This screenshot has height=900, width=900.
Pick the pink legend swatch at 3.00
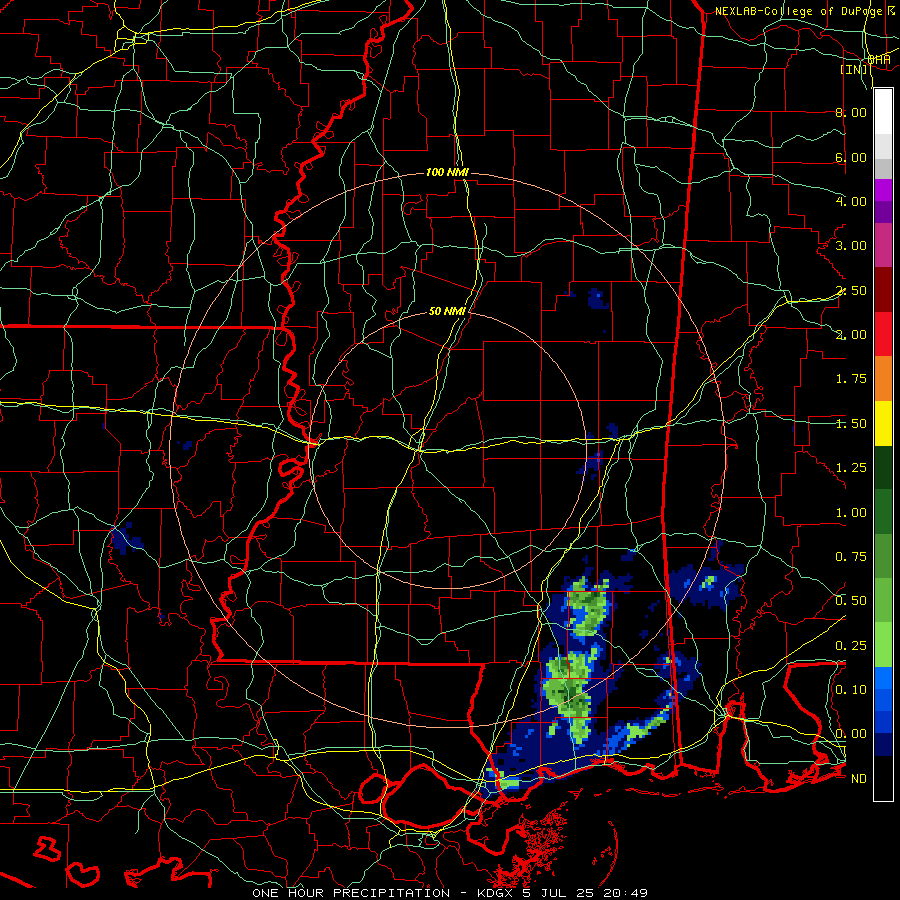tap(883, 246)
